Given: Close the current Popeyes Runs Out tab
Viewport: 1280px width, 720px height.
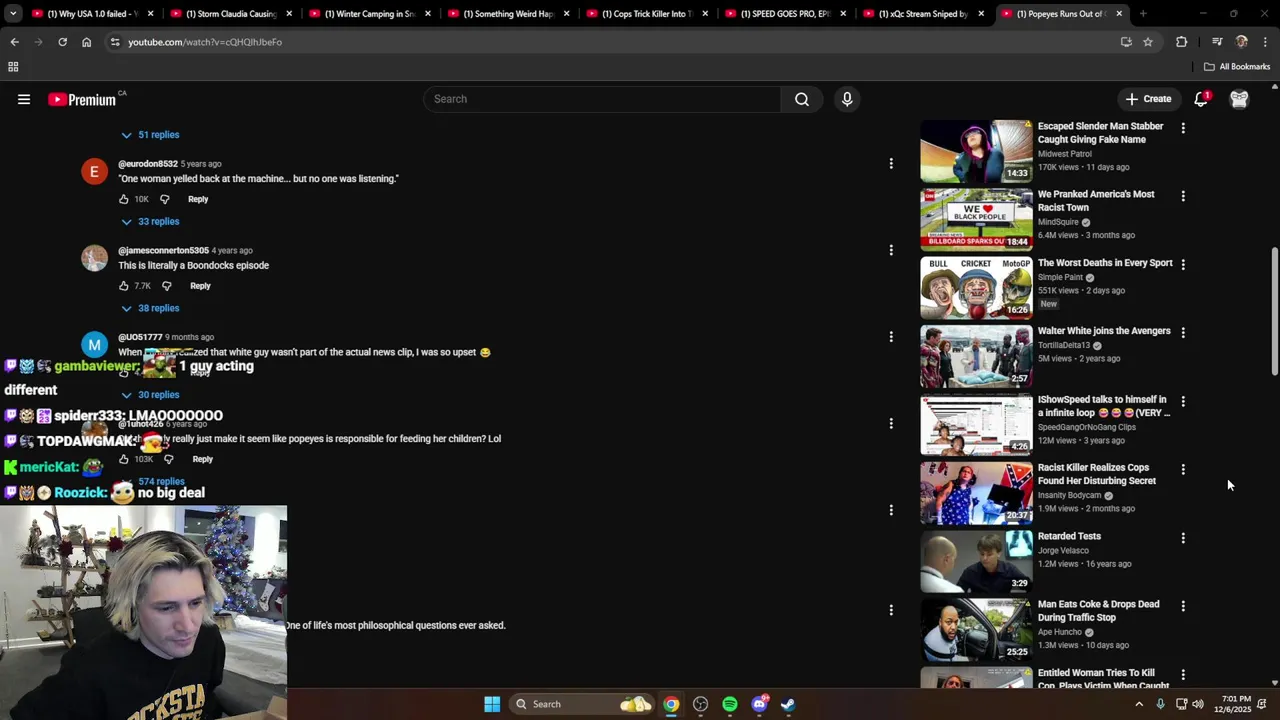Looking at the screenshot, I should point(1119,14).
